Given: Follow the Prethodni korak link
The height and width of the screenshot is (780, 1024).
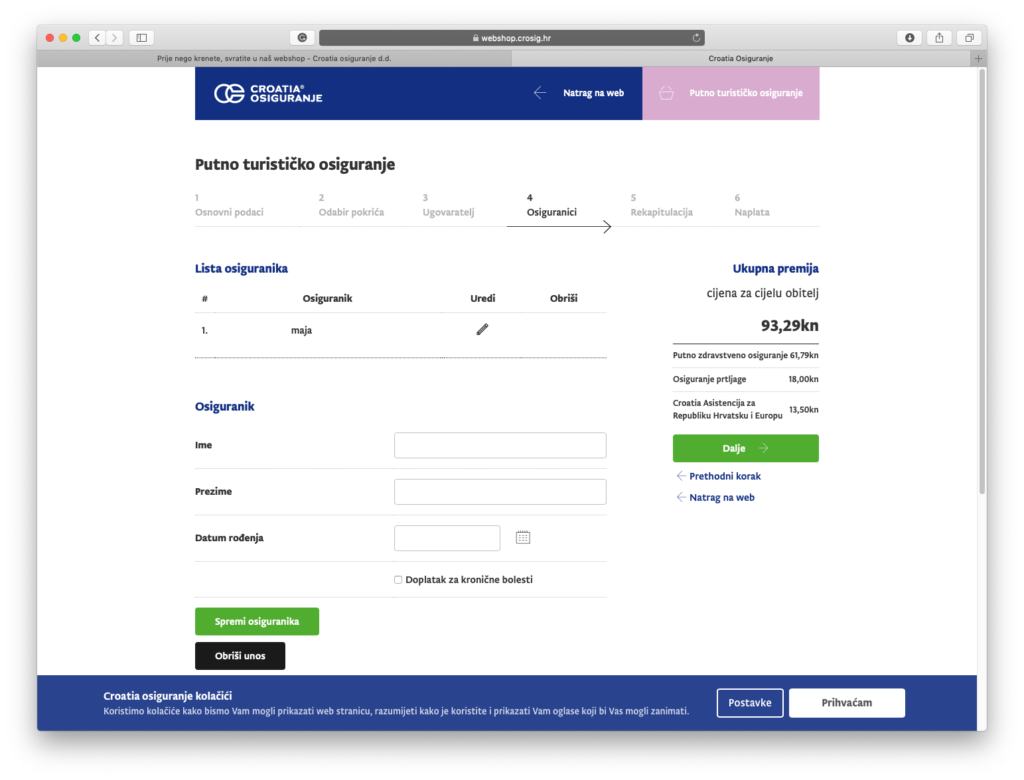Looking at the screenshot, I should point(724,476).
